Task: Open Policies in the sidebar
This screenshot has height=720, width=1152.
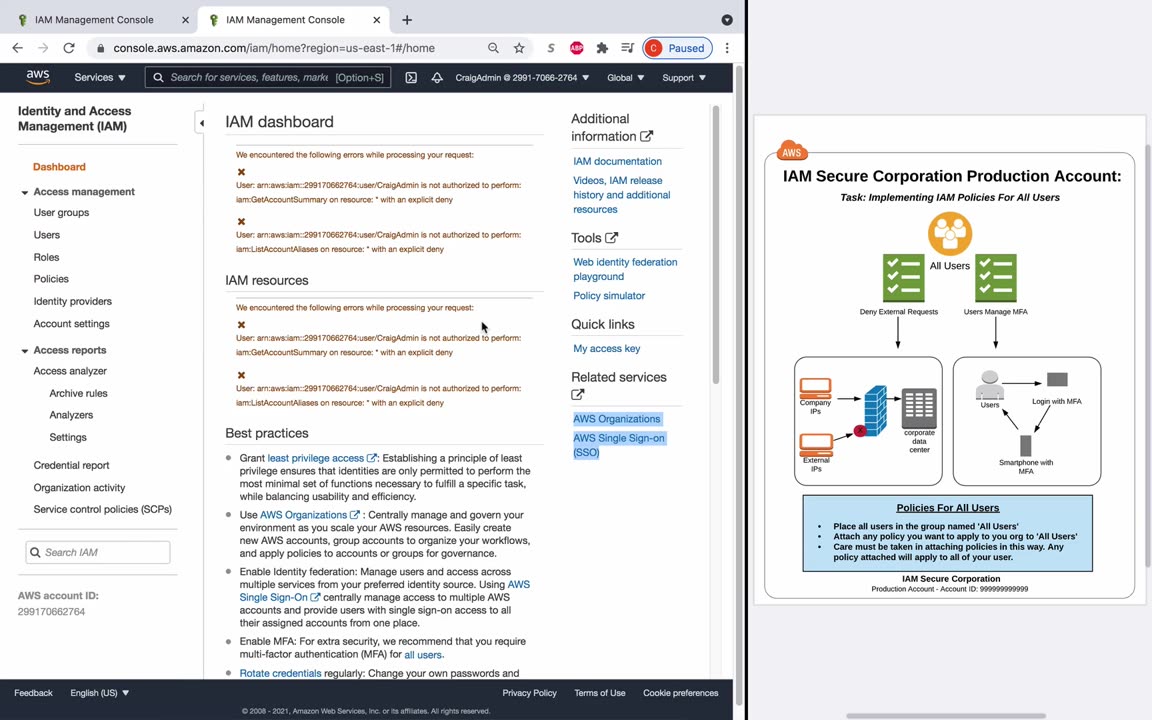Action: [x=51, y=279]
